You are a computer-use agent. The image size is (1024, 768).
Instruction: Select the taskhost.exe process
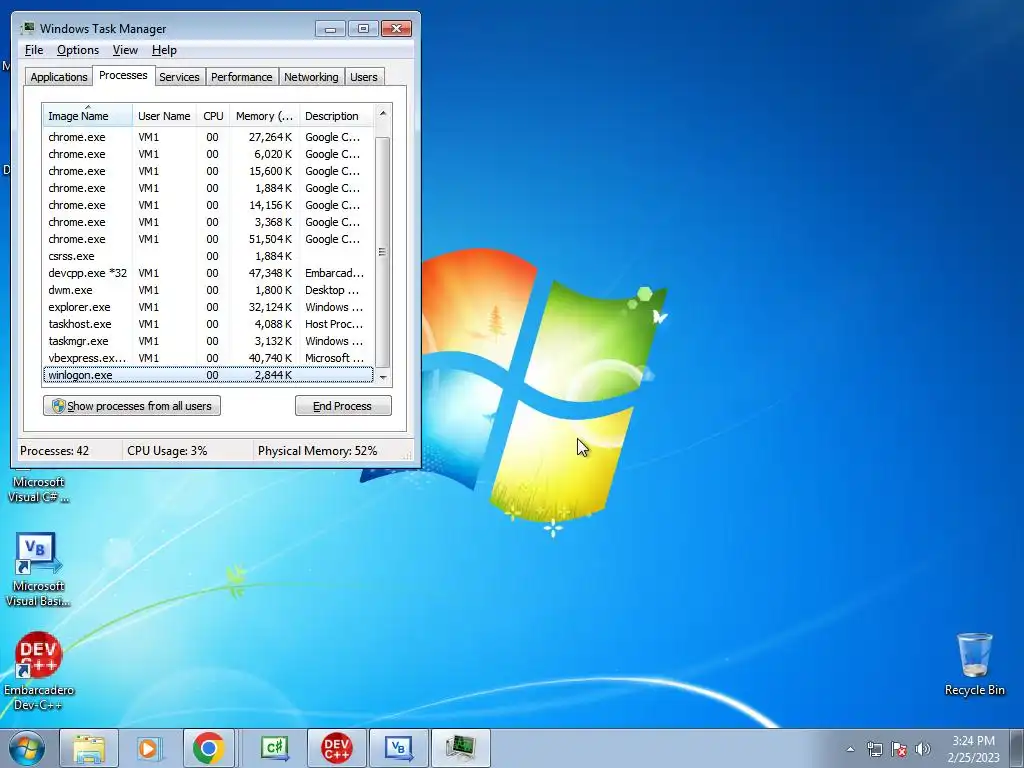208,324
